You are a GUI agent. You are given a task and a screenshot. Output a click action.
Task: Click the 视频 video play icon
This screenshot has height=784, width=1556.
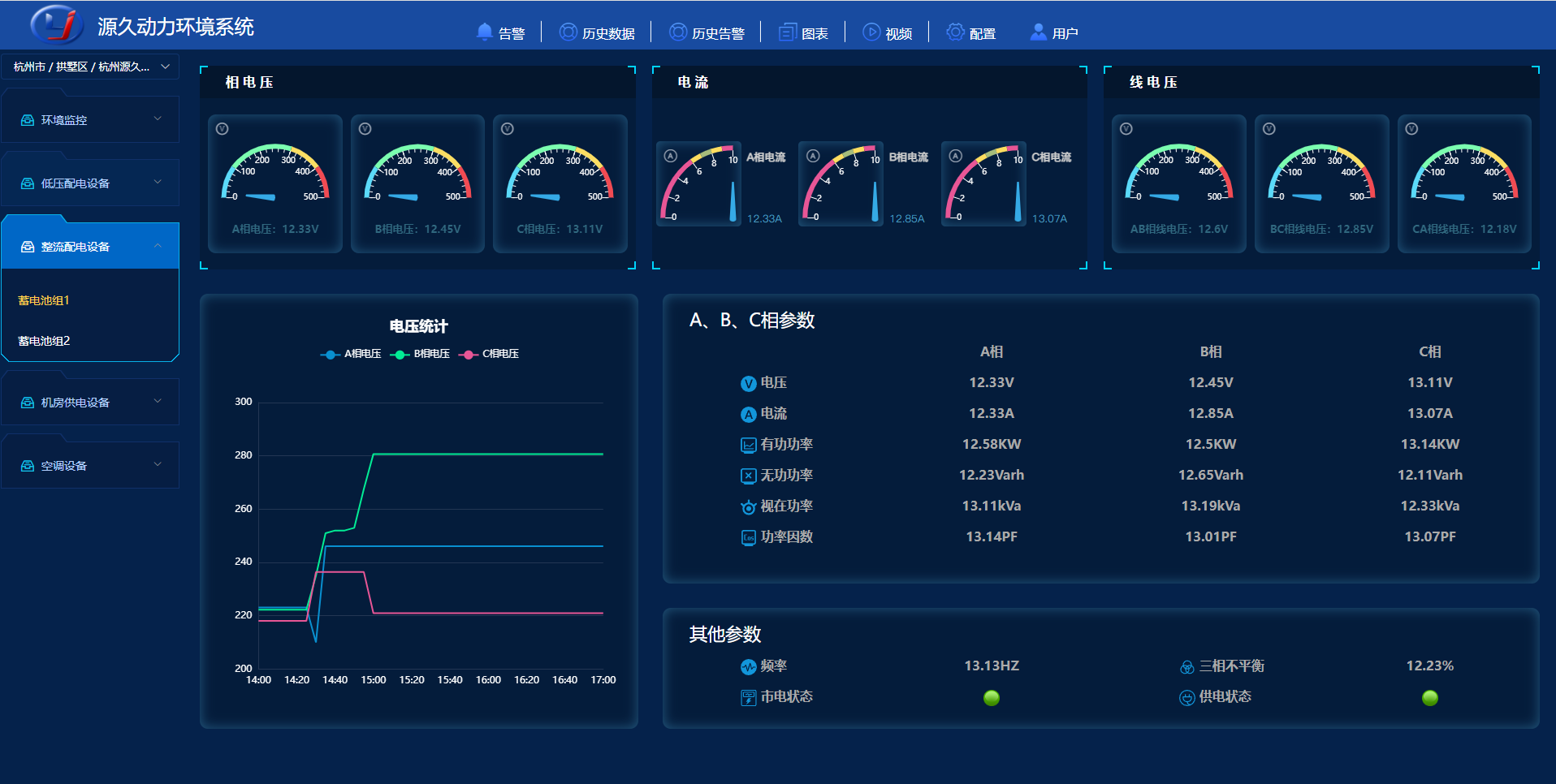[x=871, y=32]
